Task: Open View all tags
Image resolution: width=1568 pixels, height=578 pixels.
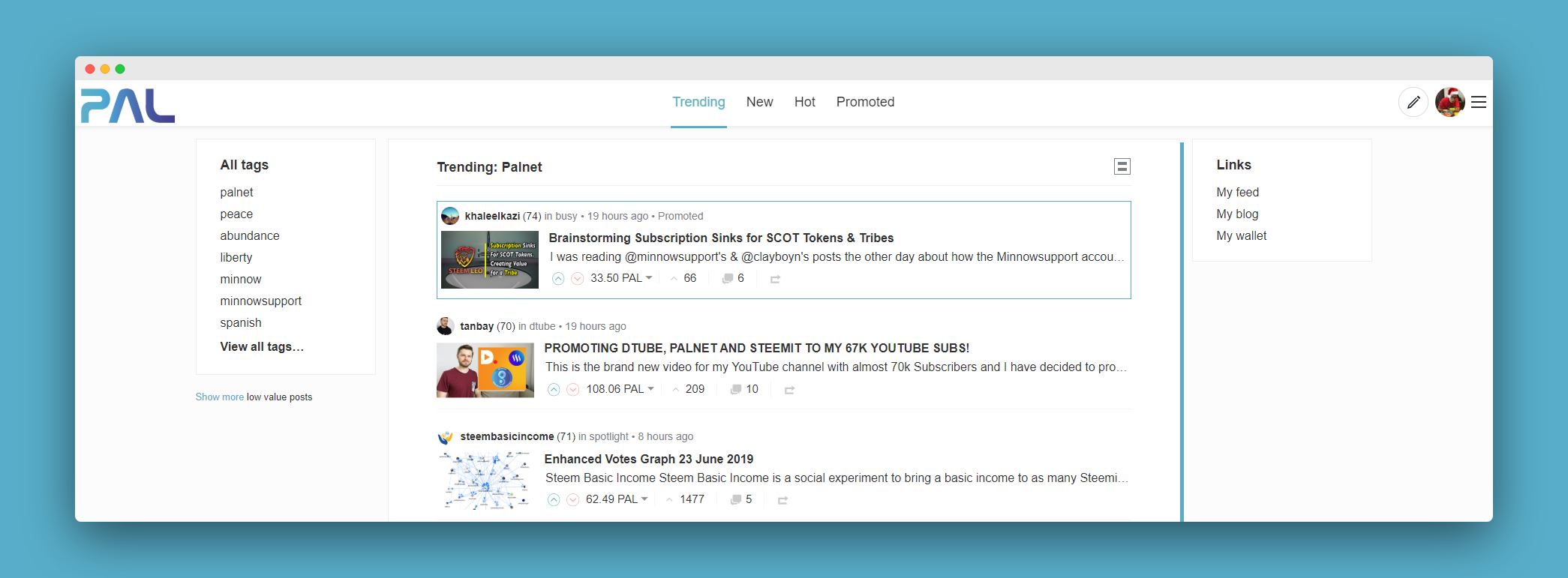Action: tap(262, 347)
